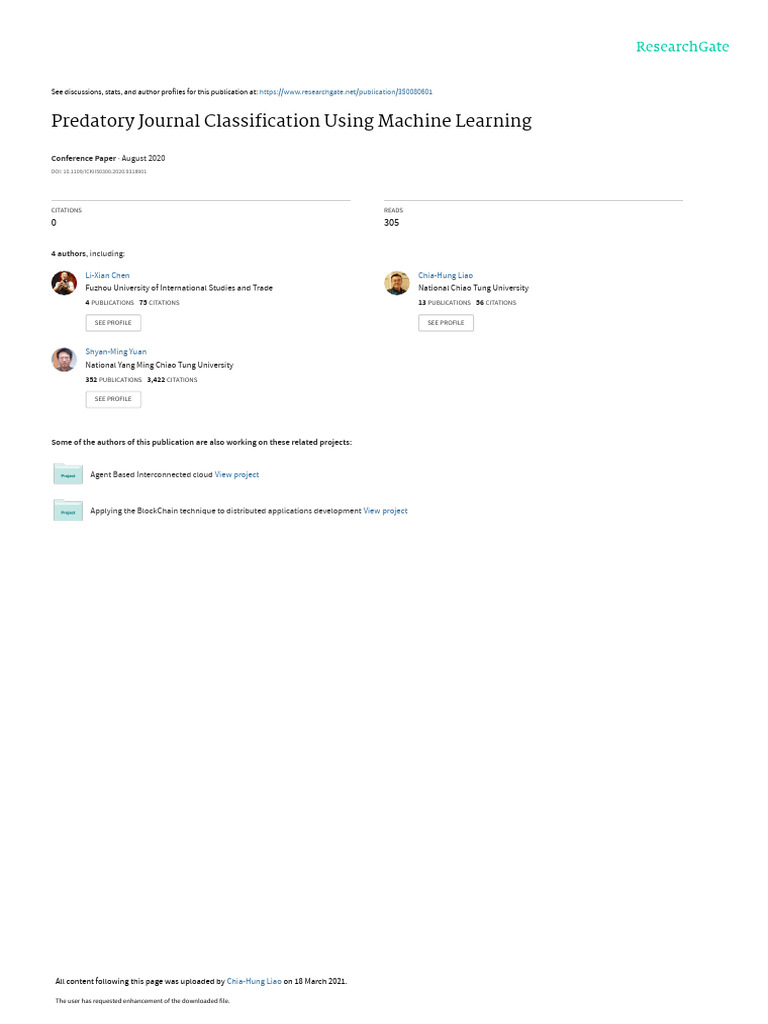Click See Profile button under Shyan-Ming Yuan
The width and height of the screenshot is (768, 1024).
113,399
